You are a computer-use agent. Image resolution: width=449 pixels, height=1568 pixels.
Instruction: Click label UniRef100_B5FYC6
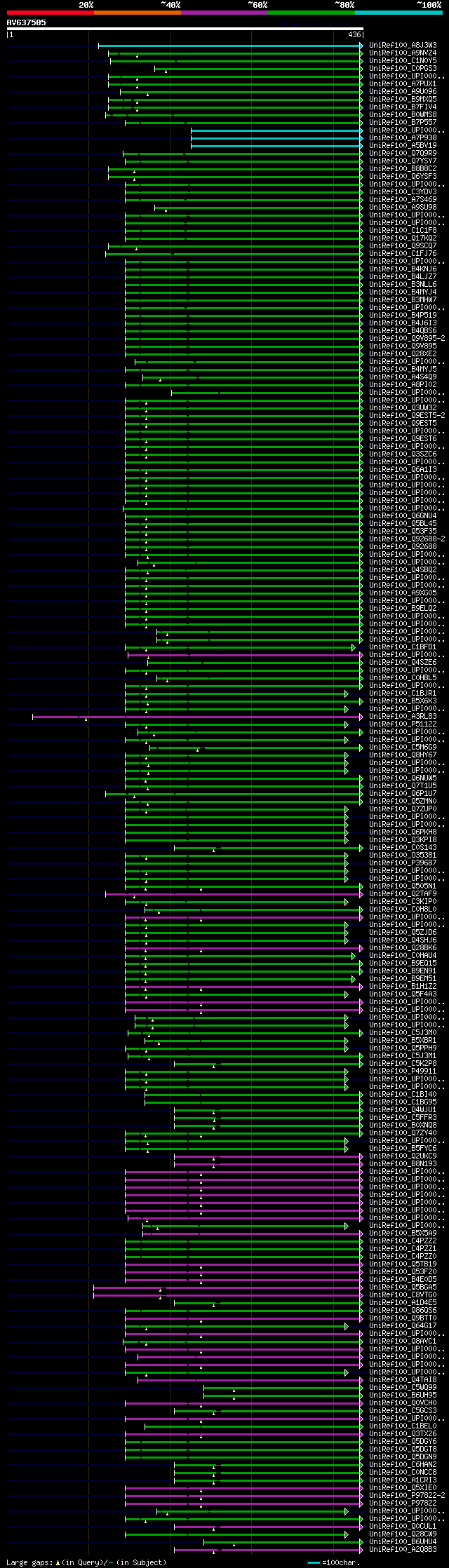pyautogui.click(x=403, y=1149)
